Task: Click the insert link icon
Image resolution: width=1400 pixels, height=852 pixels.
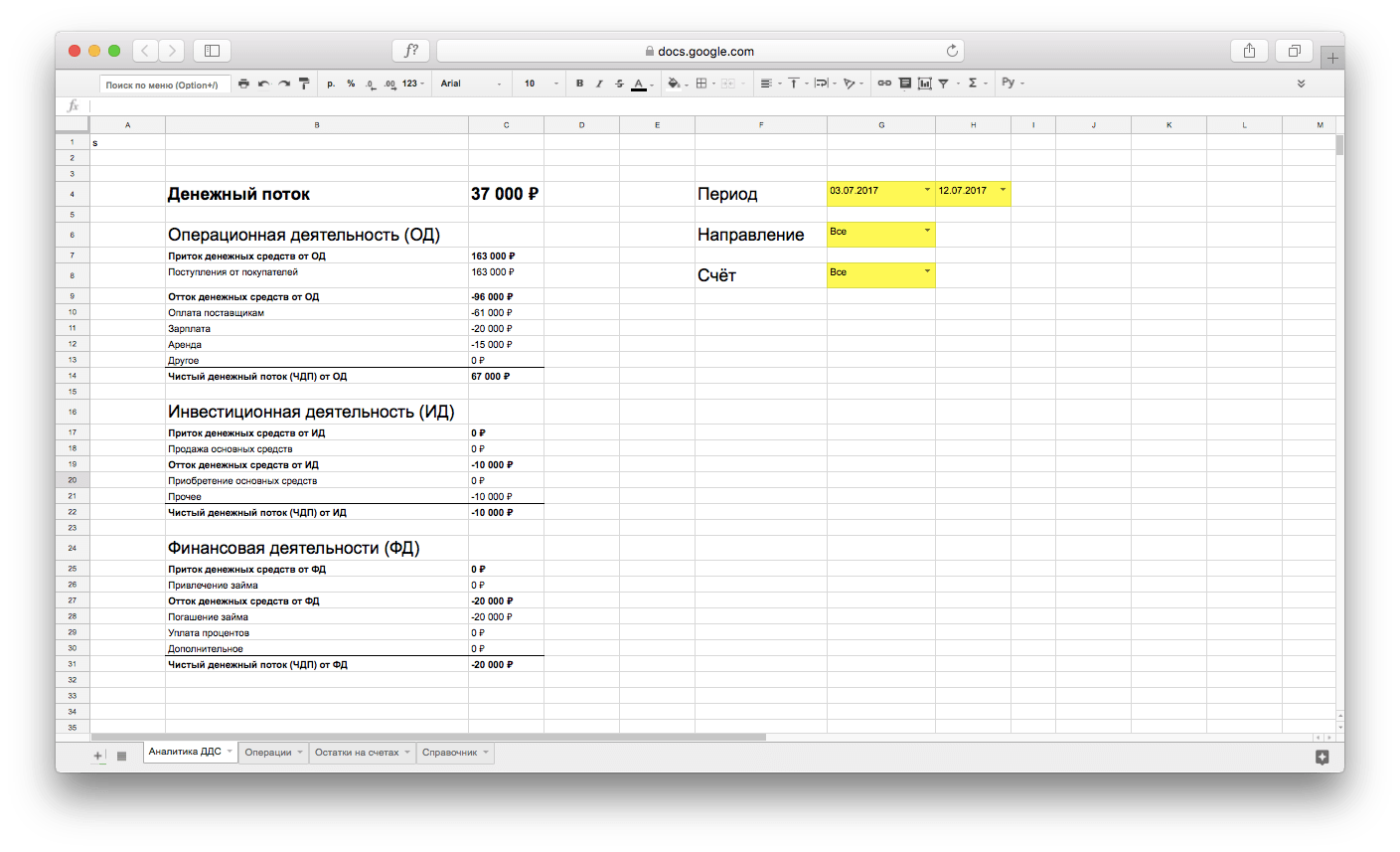Action: click(x=884, y=84)
